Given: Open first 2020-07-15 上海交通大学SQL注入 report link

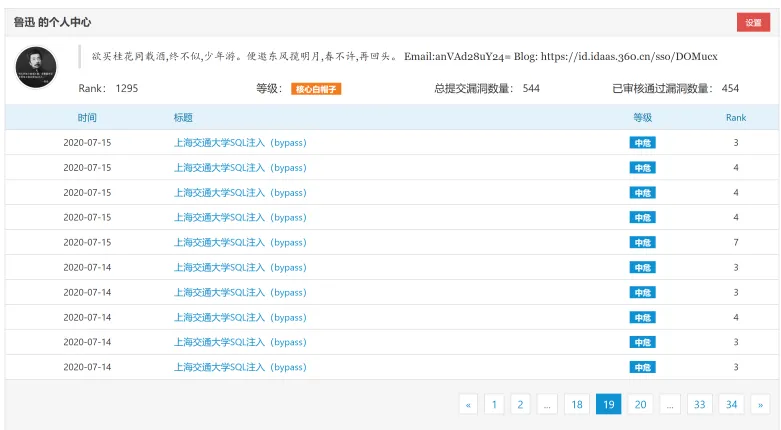Looking at the screenshot, I should click(x=240, y=143).
